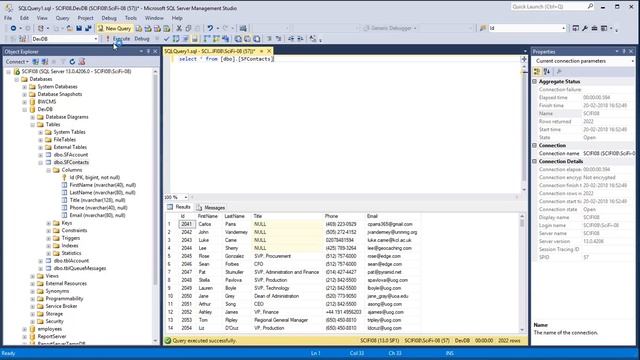This screenshot has width=640, height=360.
Task: Select the dbo.tblQueueMessages table
Action: tap(80, 269)
